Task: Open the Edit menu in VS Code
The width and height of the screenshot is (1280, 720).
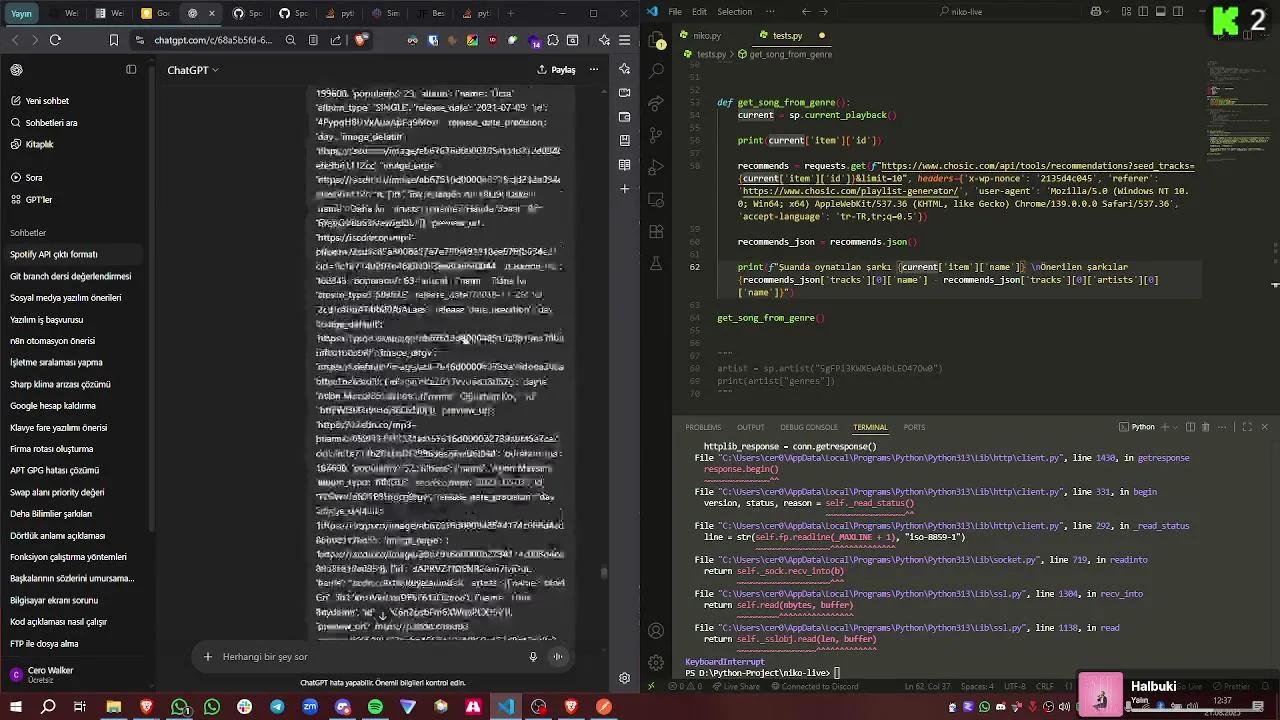Action: coord(699,12)
